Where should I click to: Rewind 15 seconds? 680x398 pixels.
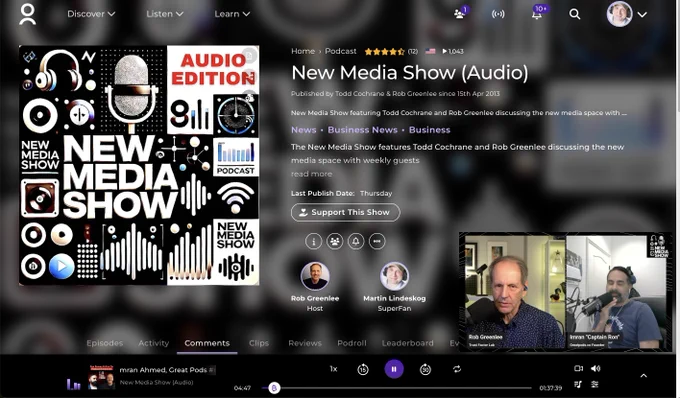pos(363,369)
